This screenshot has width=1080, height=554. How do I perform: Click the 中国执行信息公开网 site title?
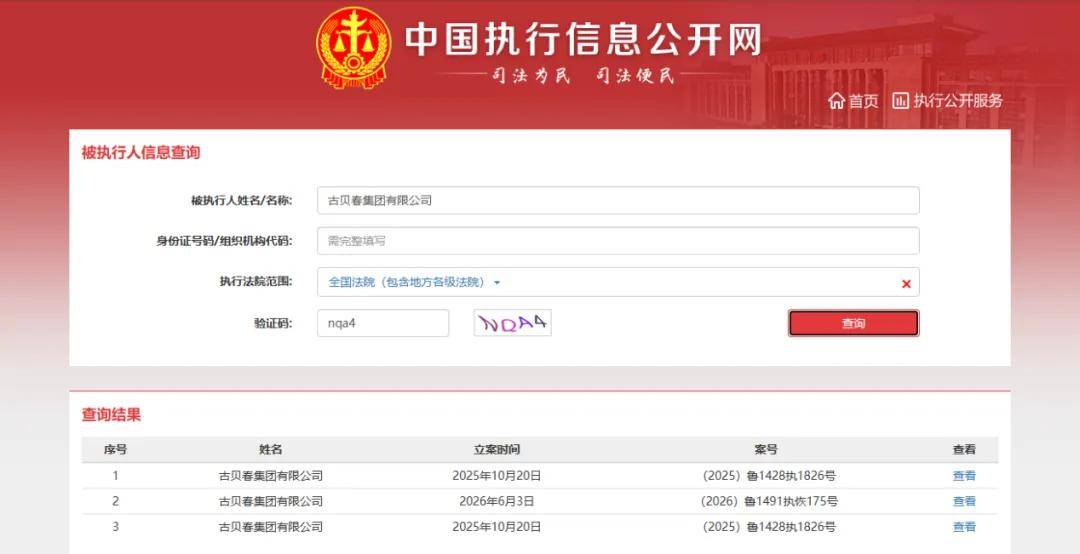(583, 39)
